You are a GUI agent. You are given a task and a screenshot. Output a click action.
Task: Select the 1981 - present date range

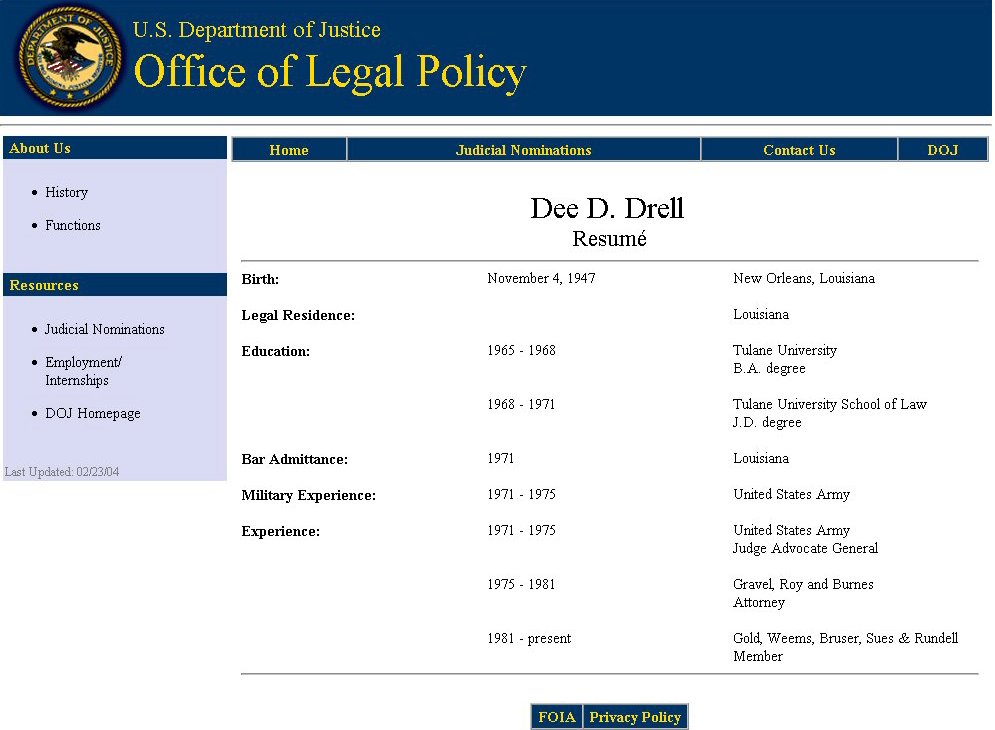[529, 638]
